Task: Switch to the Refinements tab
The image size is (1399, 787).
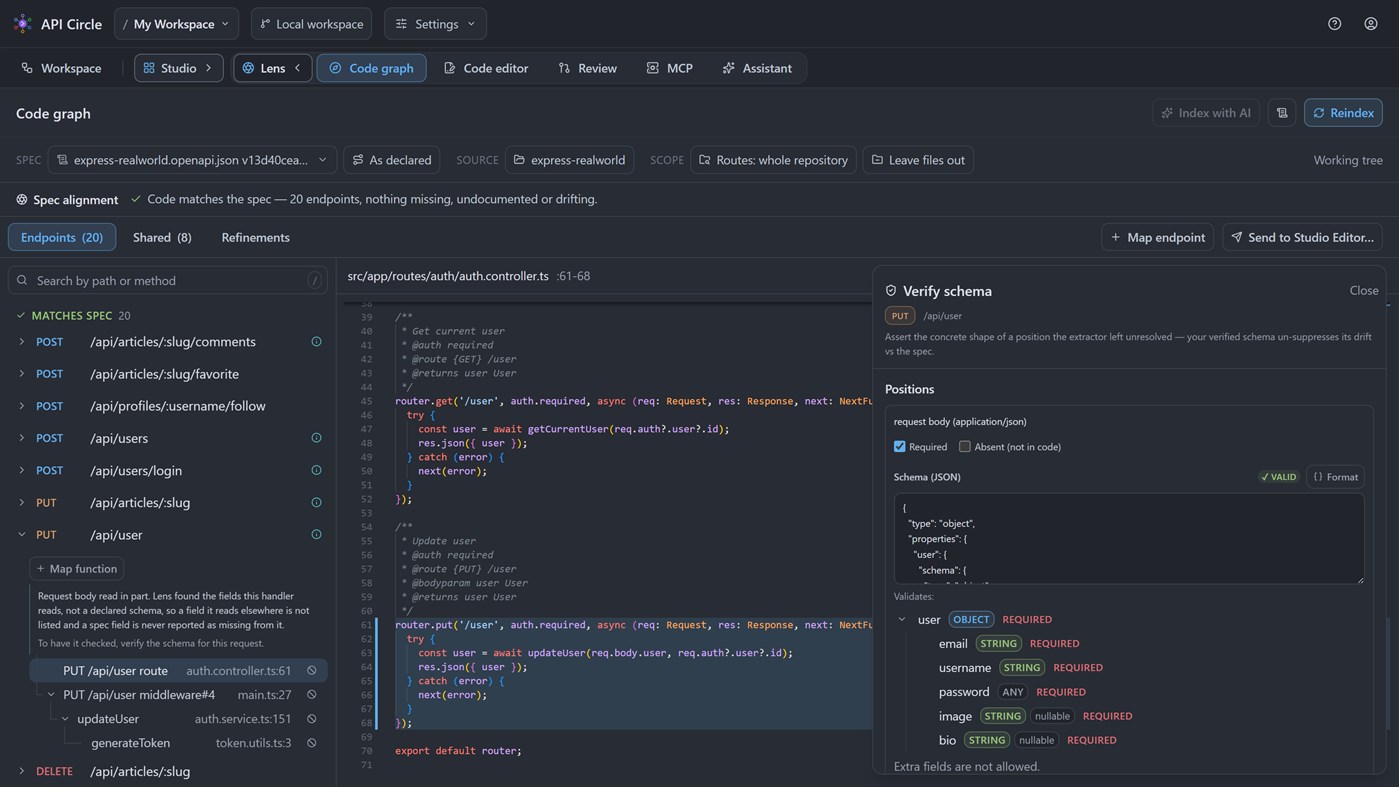Action: click(256, 238)
